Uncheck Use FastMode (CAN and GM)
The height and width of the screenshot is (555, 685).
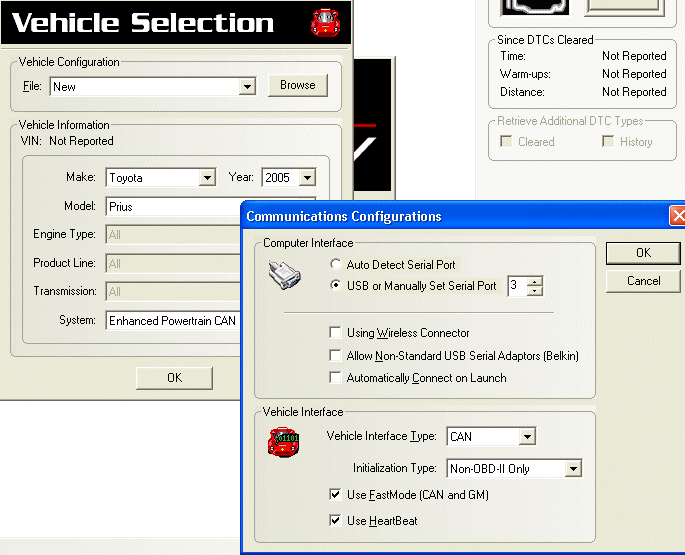pos(336,495)
